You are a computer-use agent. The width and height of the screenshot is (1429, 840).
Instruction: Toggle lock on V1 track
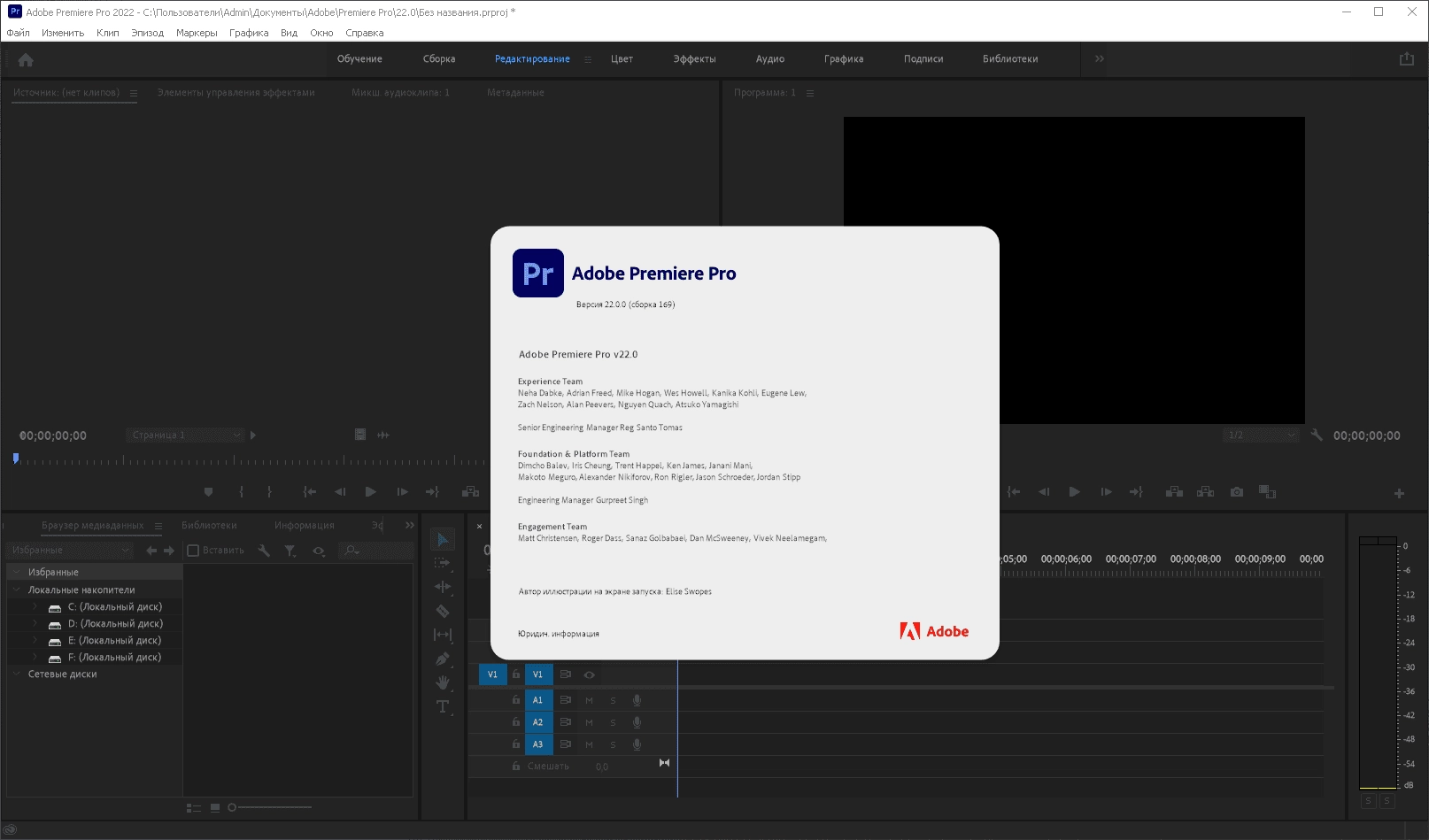(516, 674)
